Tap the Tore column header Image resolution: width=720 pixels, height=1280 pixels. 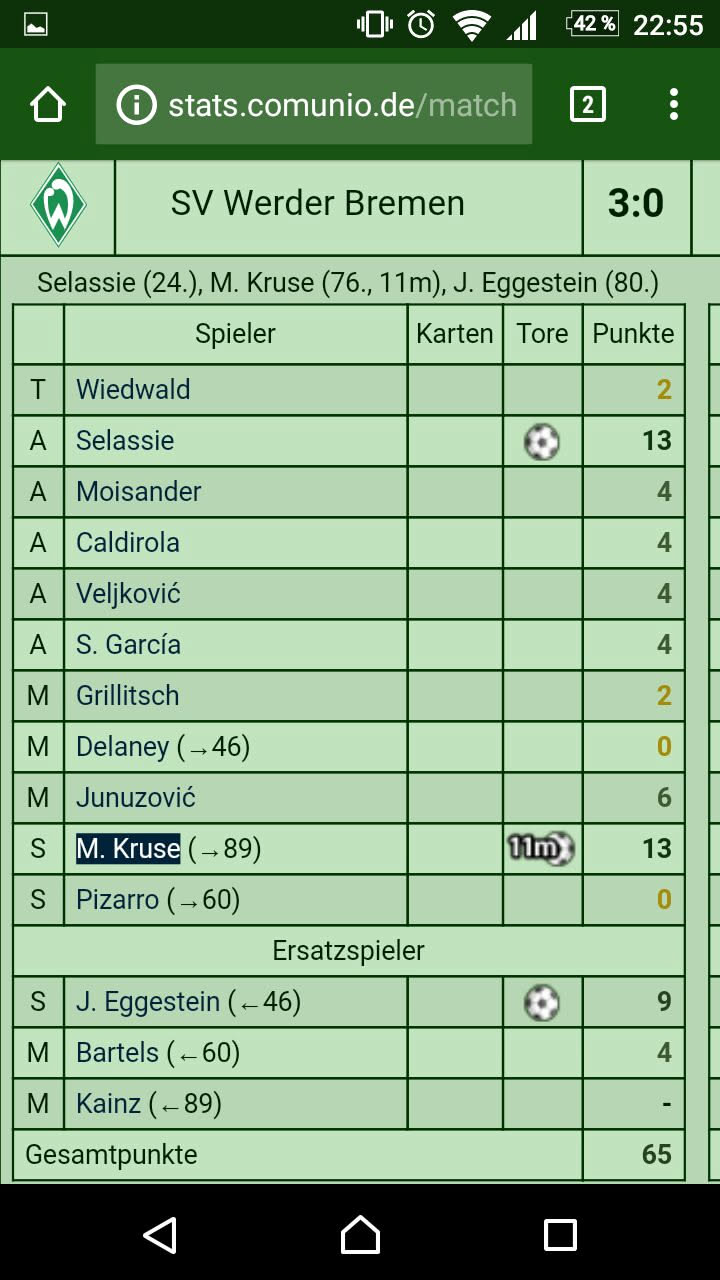pos(542,334)
